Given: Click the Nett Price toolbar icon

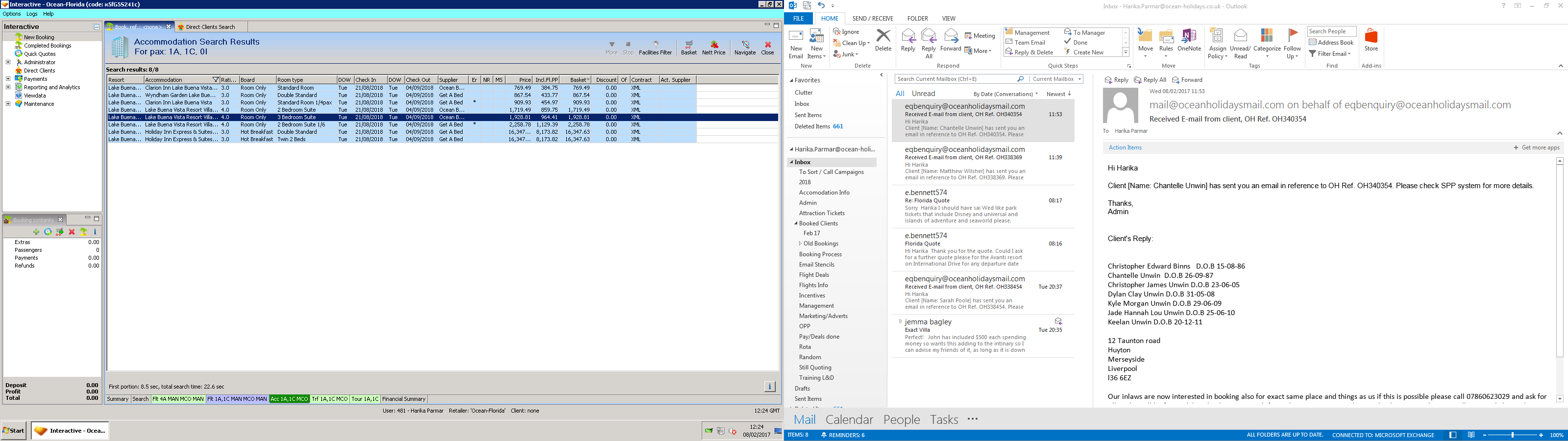Looking at the screenshot, I should [713, 48].
